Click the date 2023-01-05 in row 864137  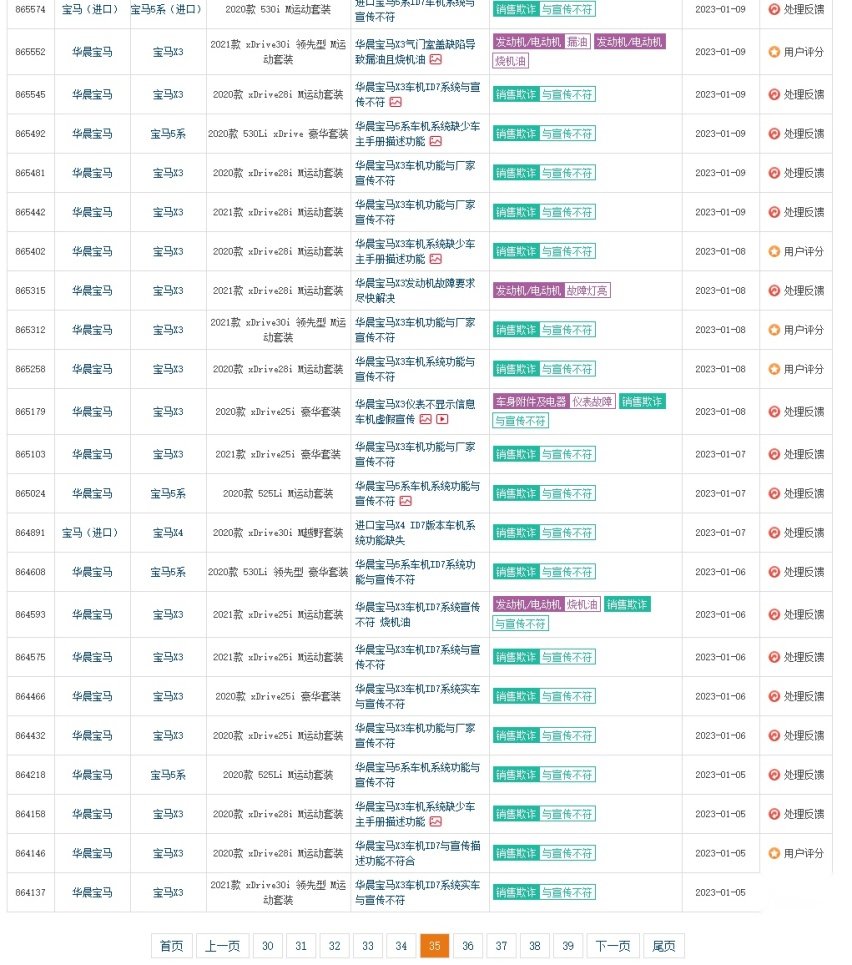(720, 892)
